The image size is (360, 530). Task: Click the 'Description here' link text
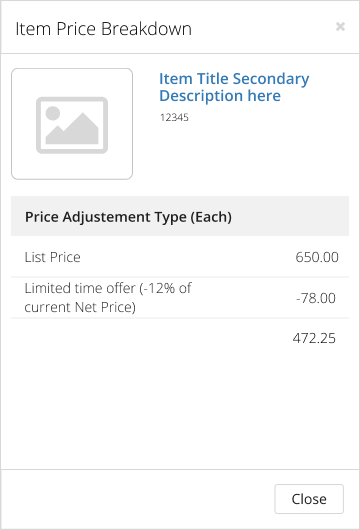[220, 96]
